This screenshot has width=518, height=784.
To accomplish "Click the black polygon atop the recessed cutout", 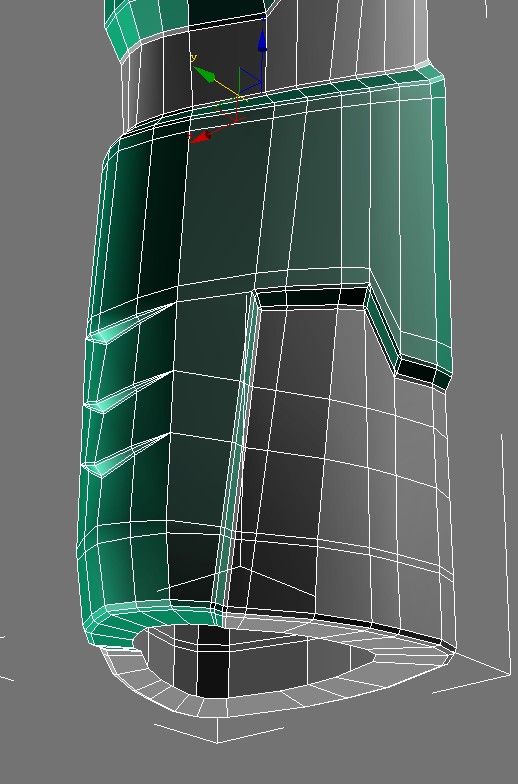I will 312,297.
